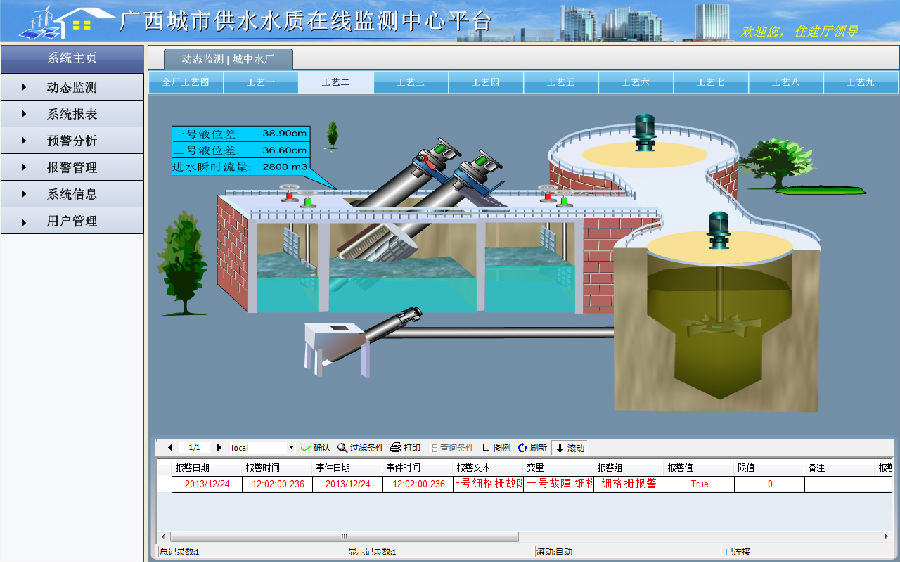Screen dimensions: 900x562
Task: Select the 全厂工艺图 overview tab
Action: click(186, 82)
